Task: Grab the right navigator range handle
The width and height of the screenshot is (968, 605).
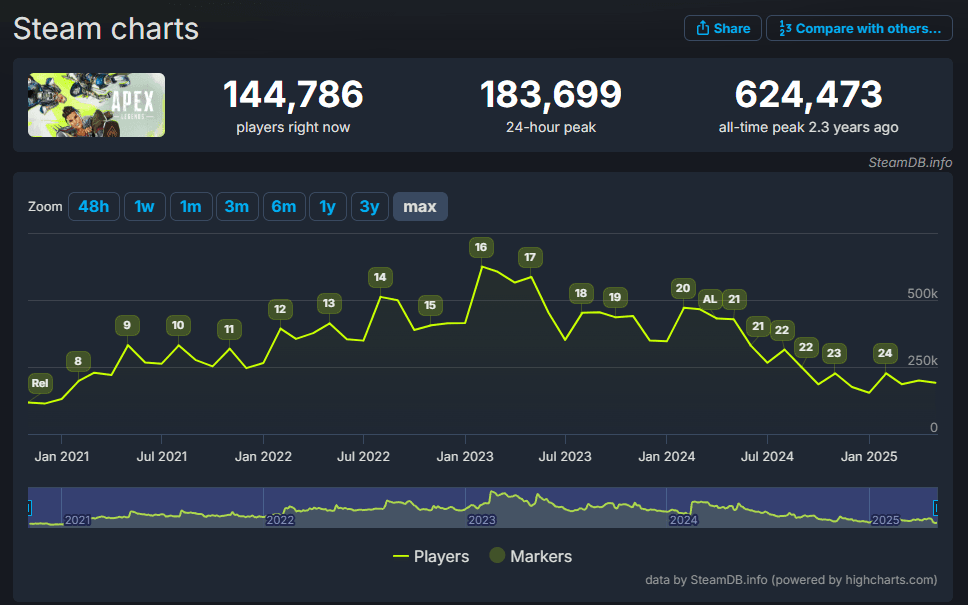Action: pyautogui.click(x=936, y=507)
